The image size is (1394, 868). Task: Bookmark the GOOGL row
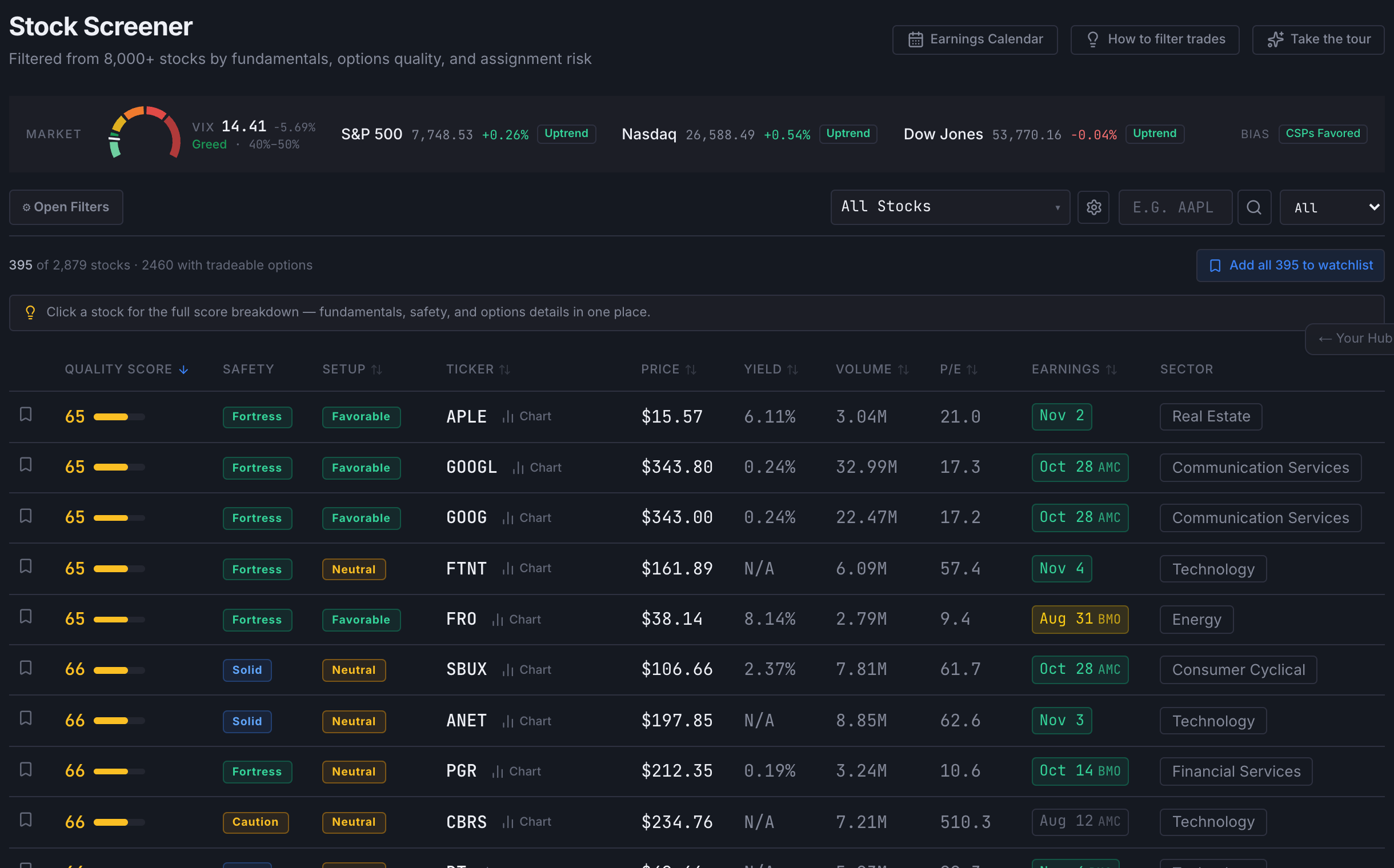[x=25, y=465]
